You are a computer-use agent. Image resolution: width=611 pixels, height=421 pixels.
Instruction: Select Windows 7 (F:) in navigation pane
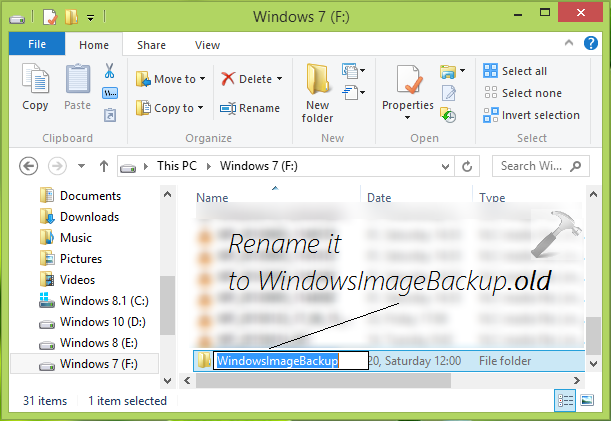click(x=85, y=364)
